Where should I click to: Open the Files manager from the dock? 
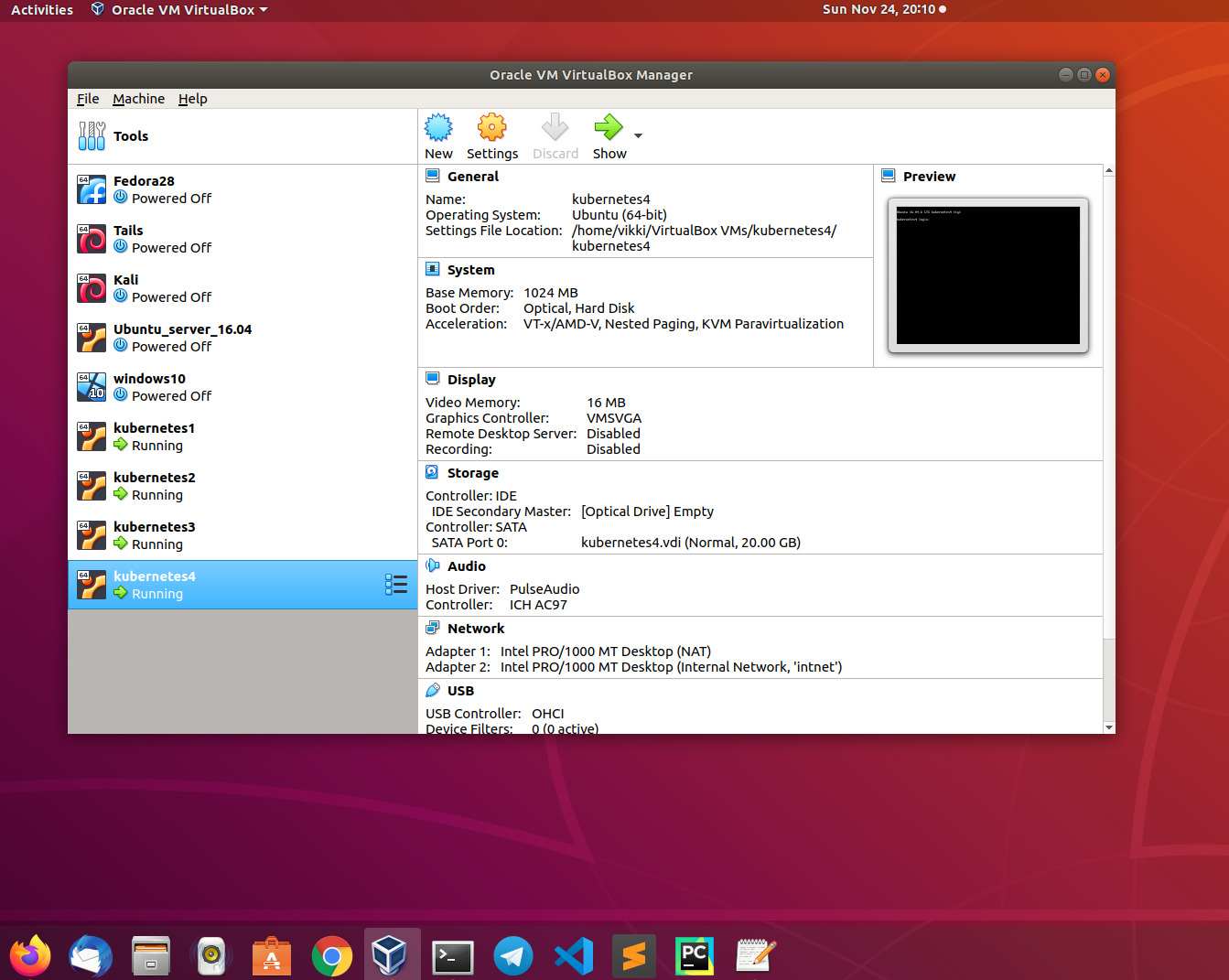151,956
